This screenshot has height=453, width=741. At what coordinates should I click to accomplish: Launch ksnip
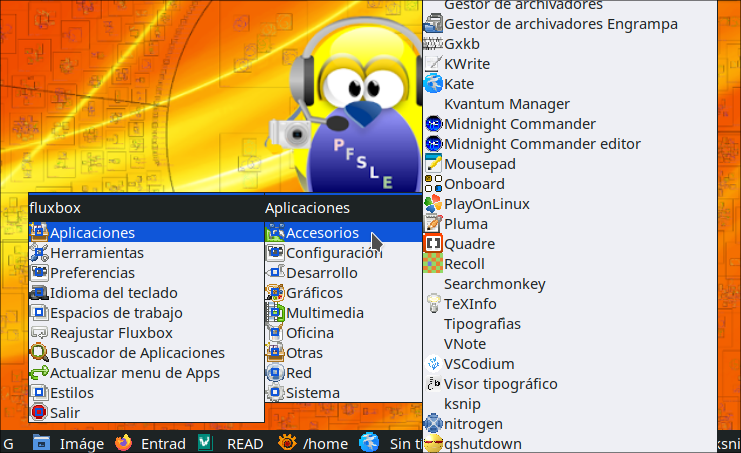point(570,403)
